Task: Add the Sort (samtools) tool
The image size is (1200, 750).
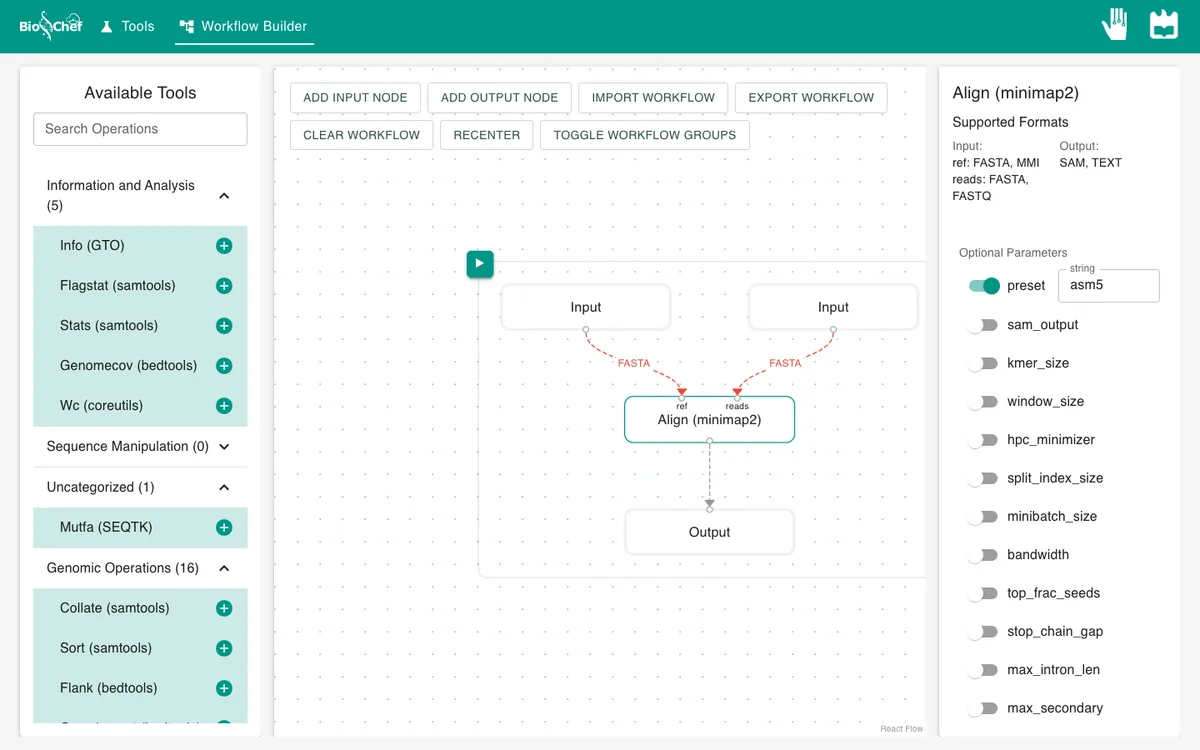Action: point(224,648)
